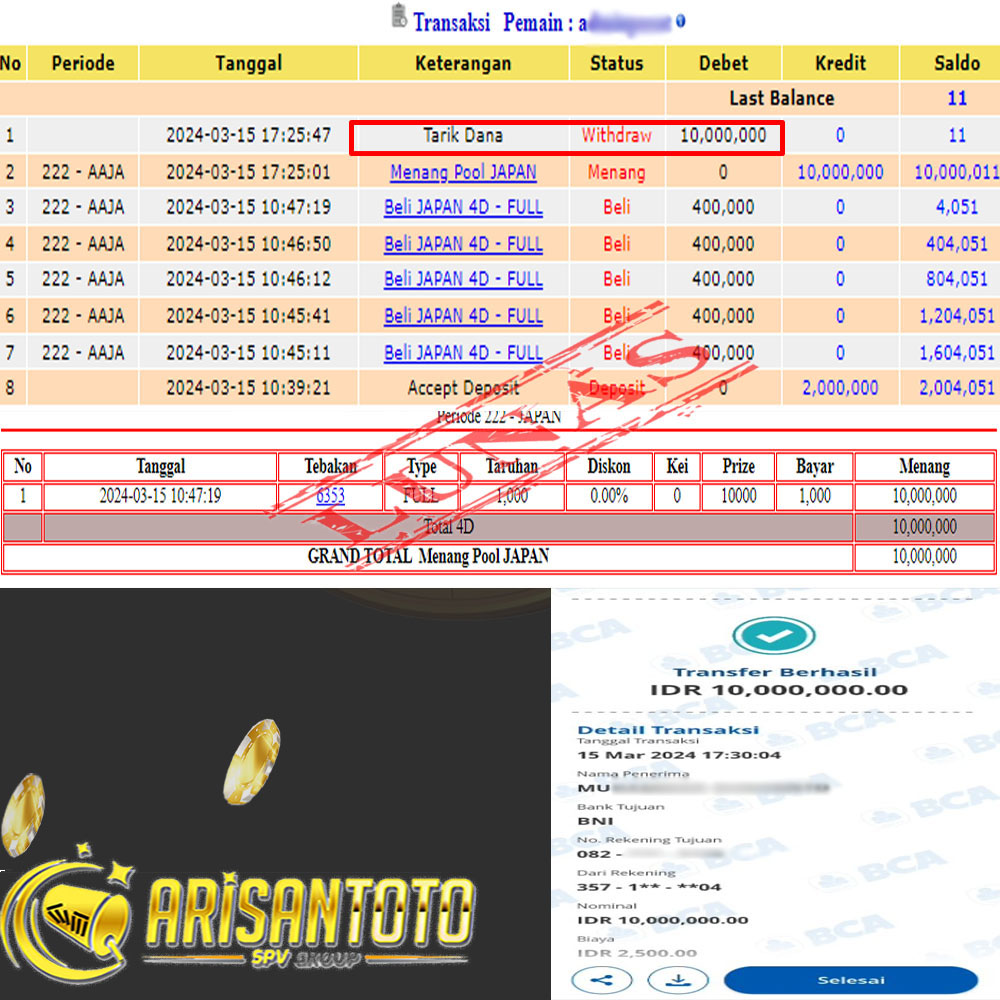Tap the Selesai button
Viewport: 1000px width, 1000px height.
pyautogui.click(x=851, y=980)
